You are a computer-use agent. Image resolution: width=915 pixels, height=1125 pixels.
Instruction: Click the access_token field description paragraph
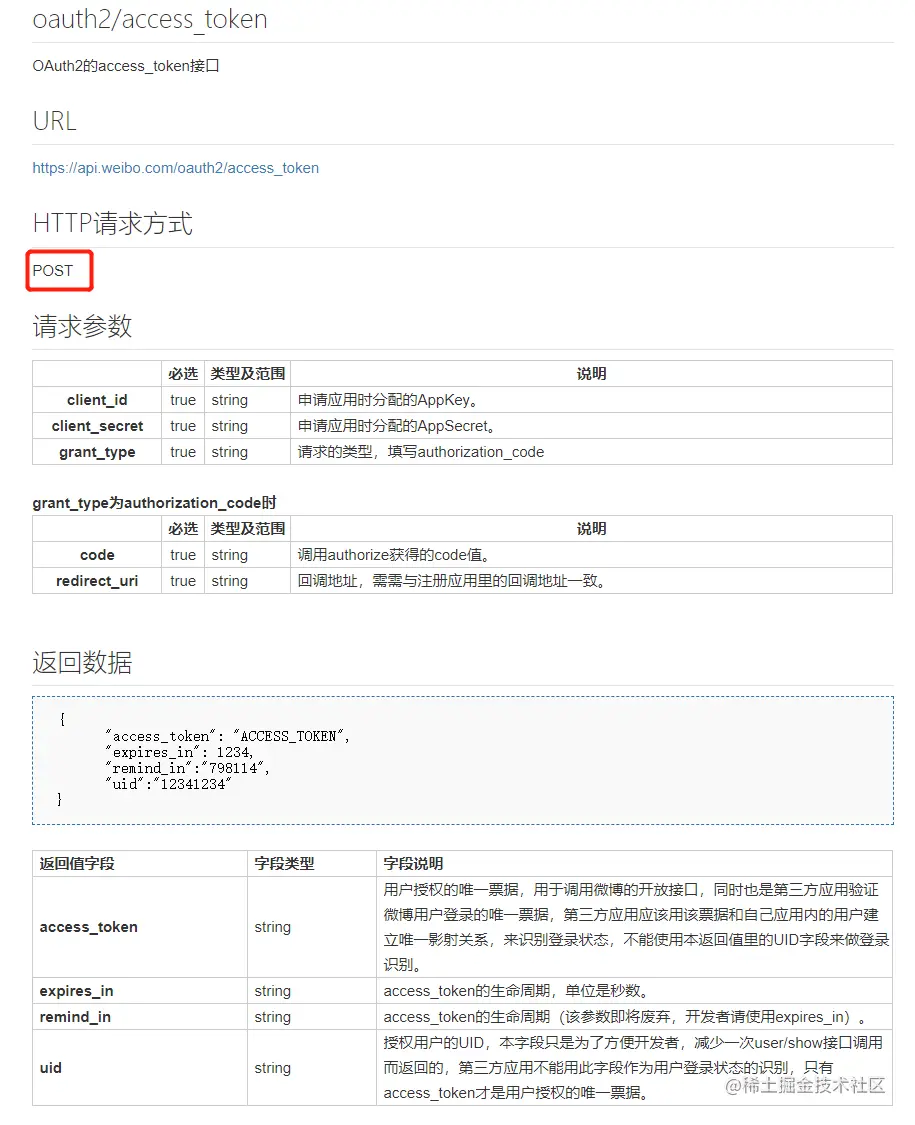point(636,926)
